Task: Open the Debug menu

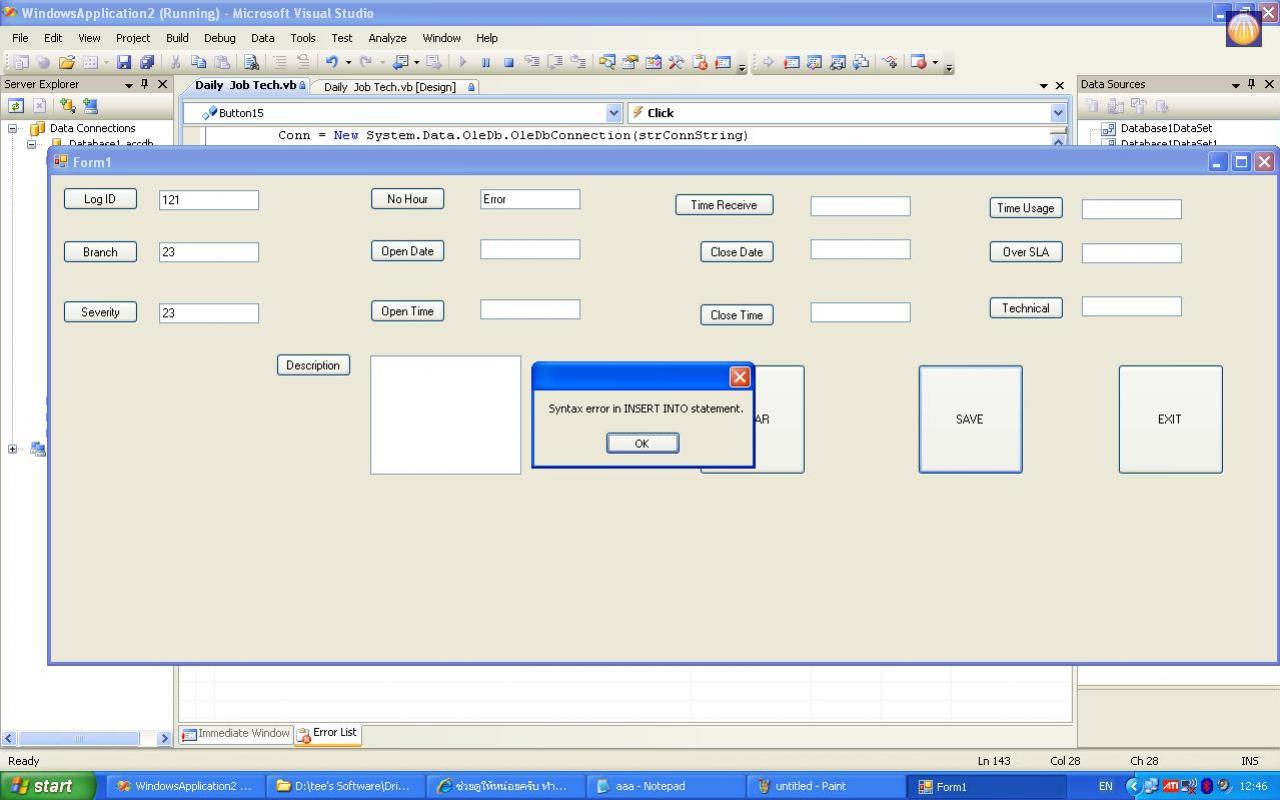Action: pyautogui.click(x=219, y=38)
